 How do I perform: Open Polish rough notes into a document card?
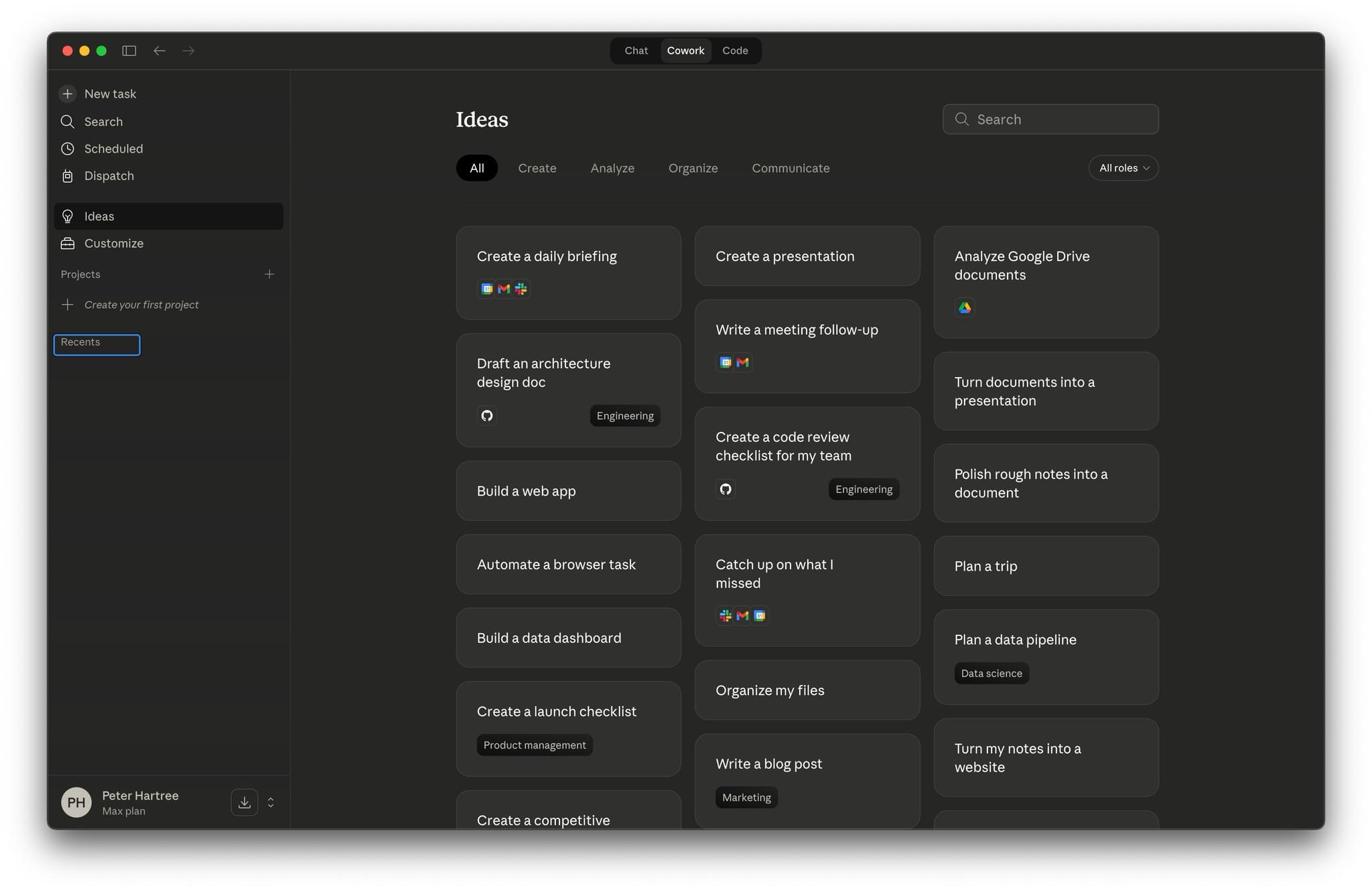(1046, 484)
